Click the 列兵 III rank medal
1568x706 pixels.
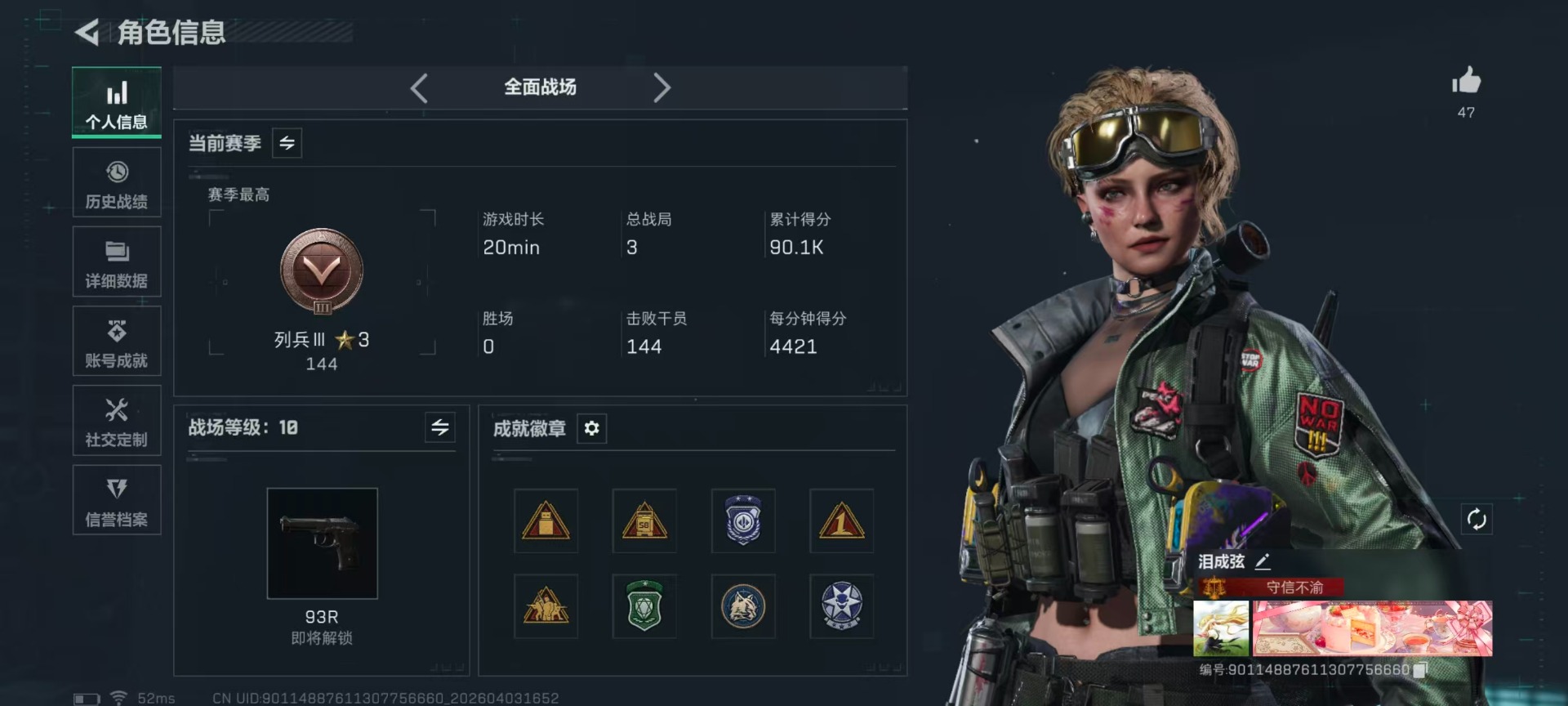(x=322, y=272)
